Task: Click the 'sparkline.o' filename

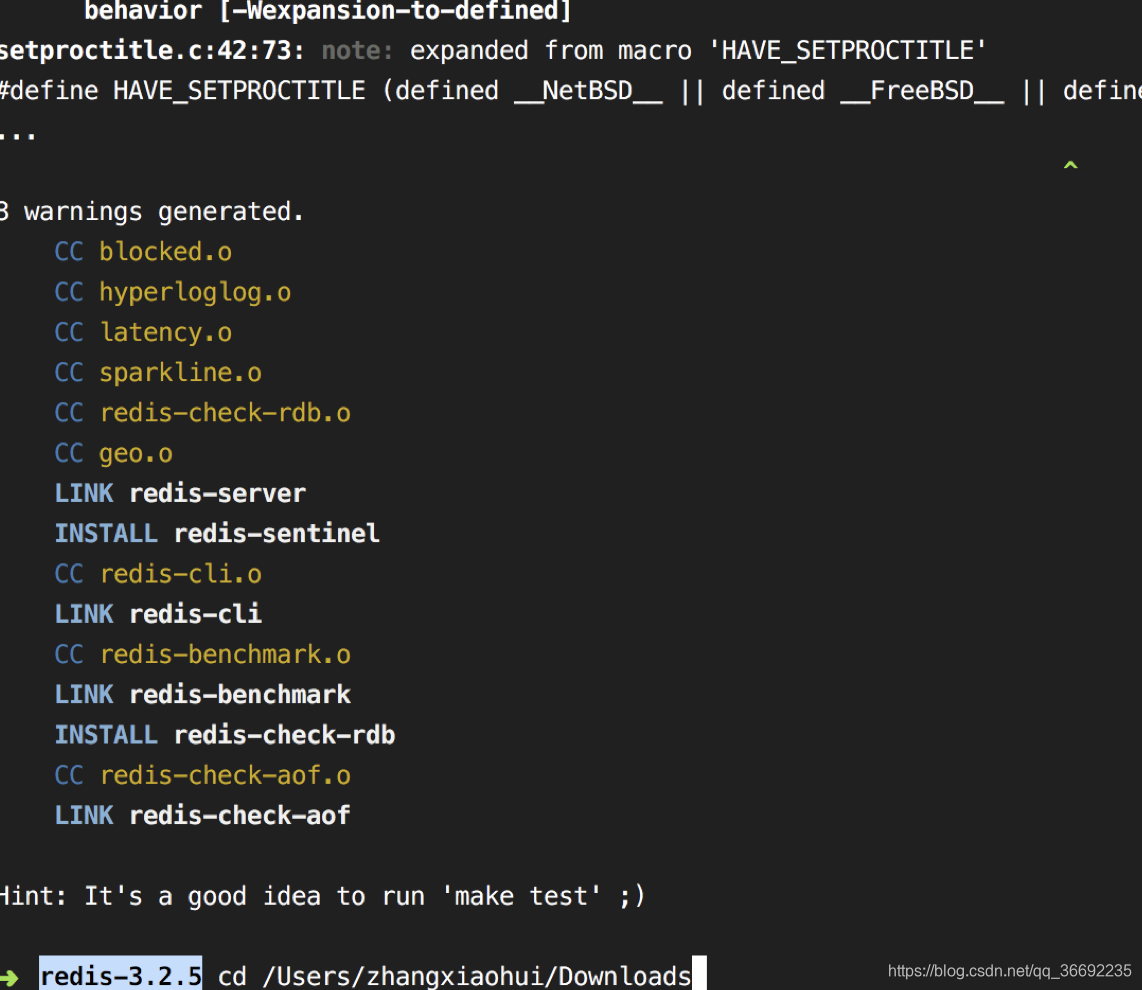Action: [180, 373]
